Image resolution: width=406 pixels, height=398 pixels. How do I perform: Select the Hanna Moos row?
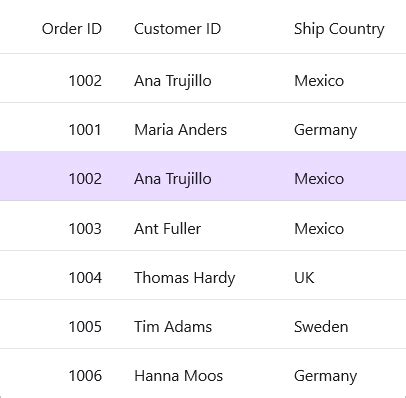point(203,373)
